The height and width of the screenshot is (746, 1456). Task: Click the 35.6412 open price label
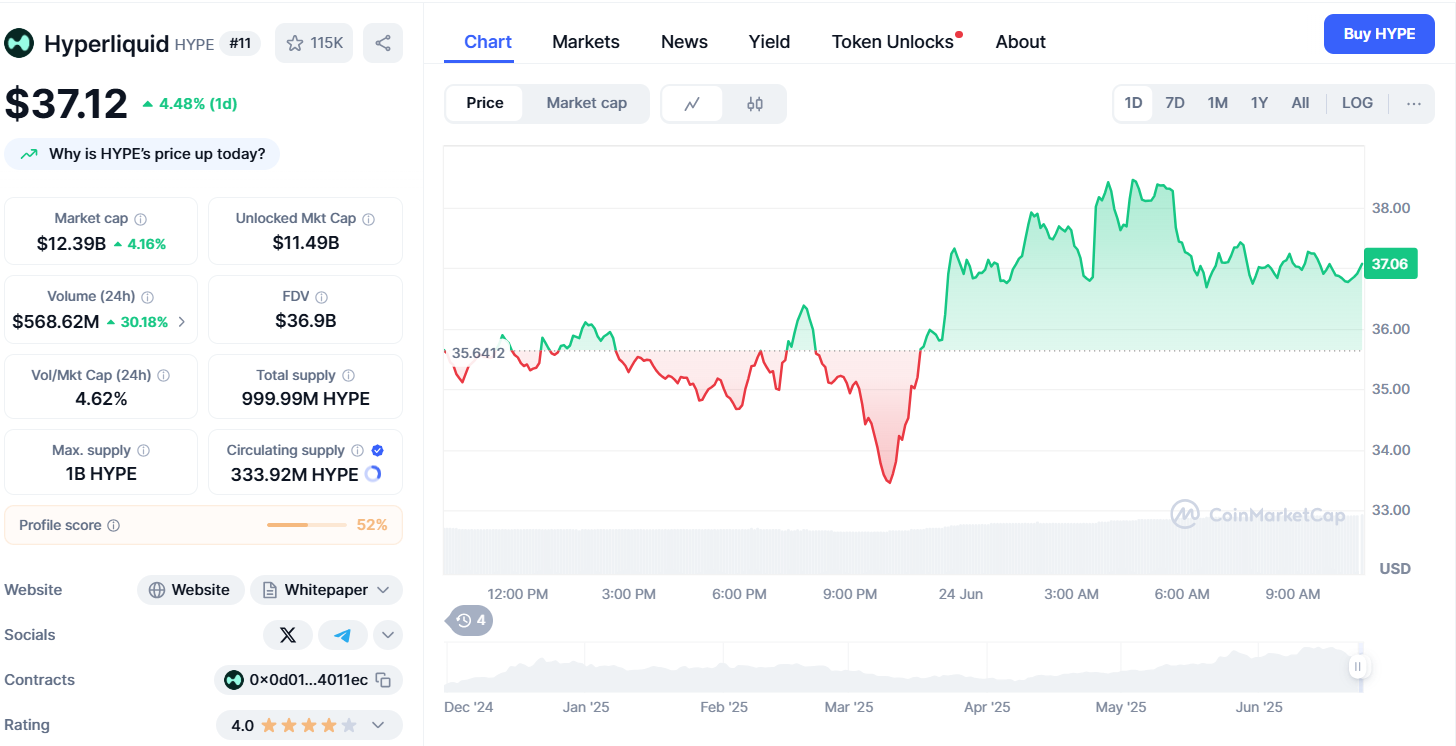point(478,353)
